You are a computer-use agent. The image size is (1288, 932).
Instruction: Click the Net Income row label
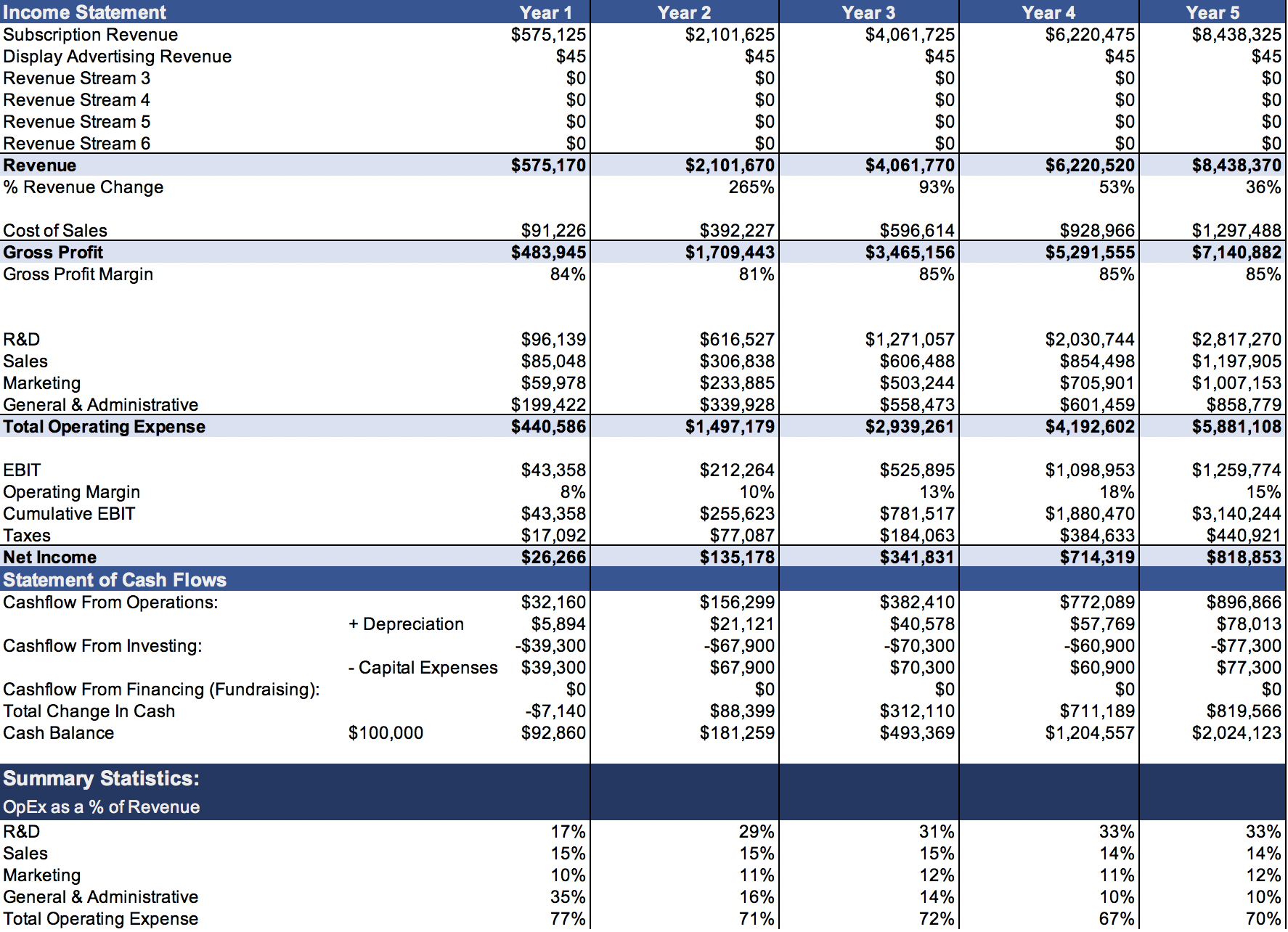(x=49, y=557)
